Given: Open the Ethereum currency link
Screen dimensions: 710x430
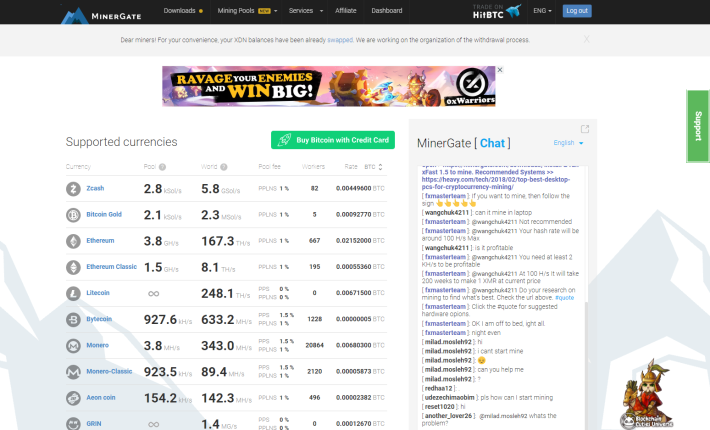Looking at the screenshot, I should (100, 241).
